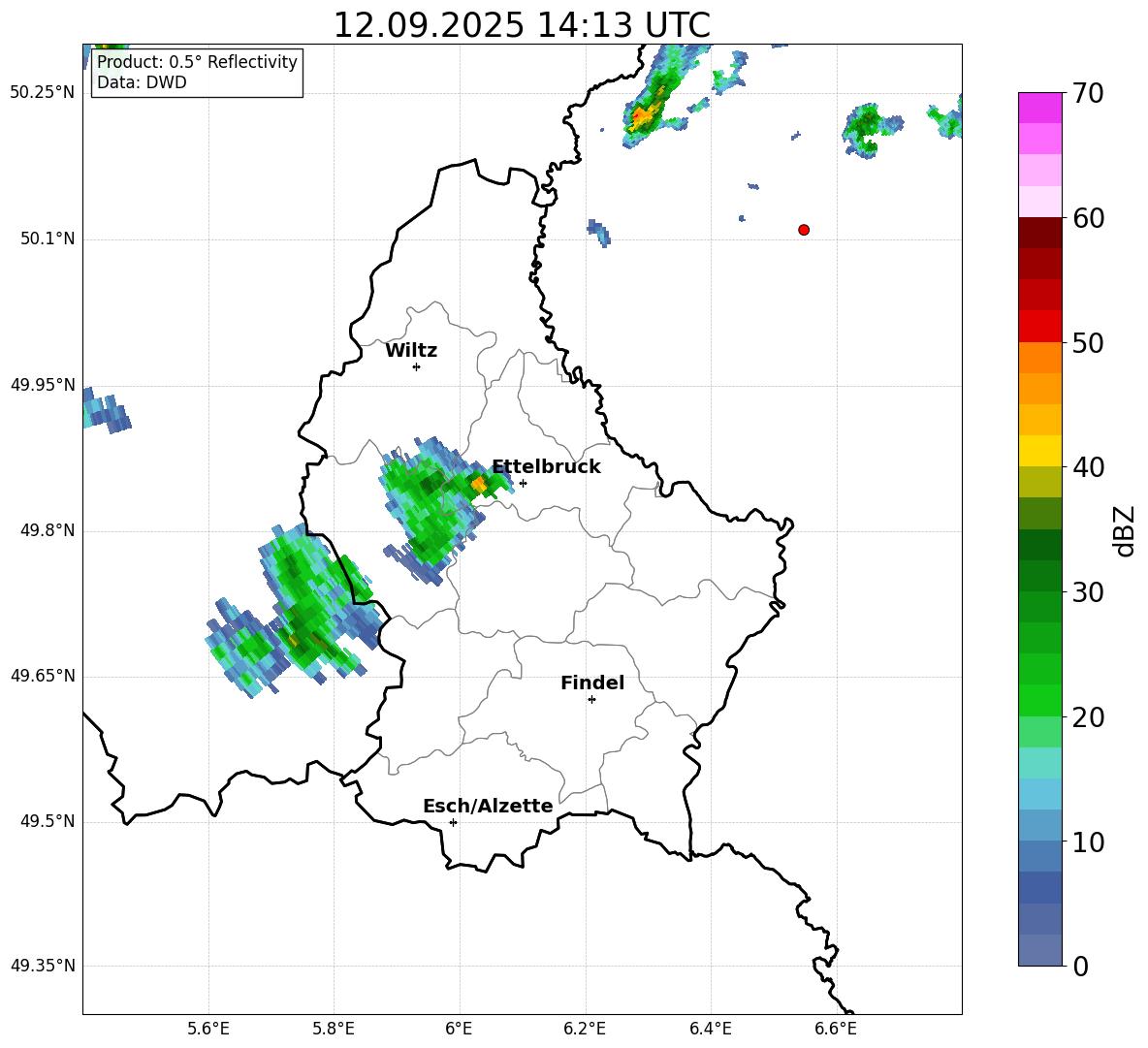Pick the bright red swatch just above 50 dBZ

[x=1040, y=326]
